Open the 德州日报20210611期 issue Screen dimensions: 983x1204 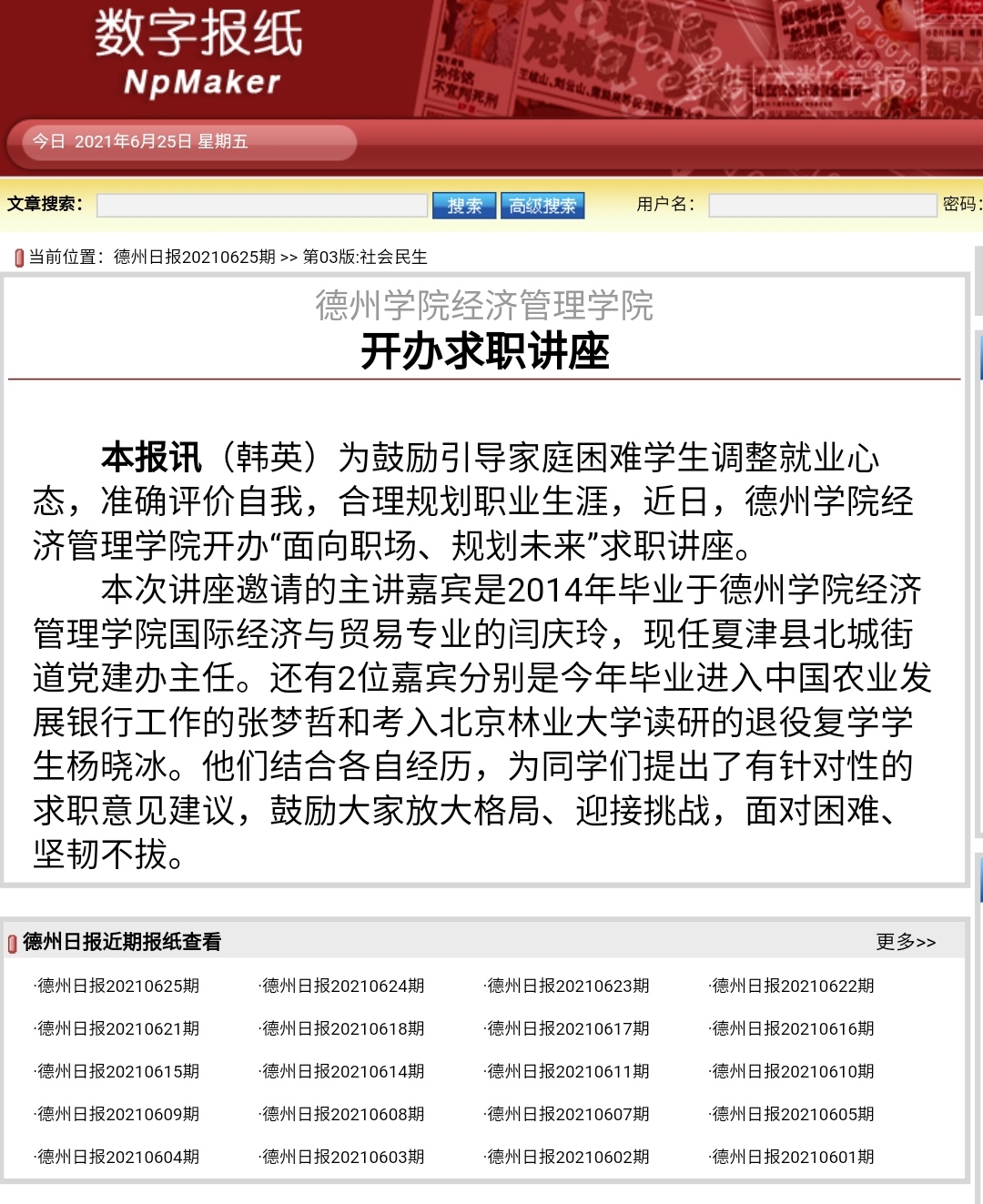tap(568, 1071)
